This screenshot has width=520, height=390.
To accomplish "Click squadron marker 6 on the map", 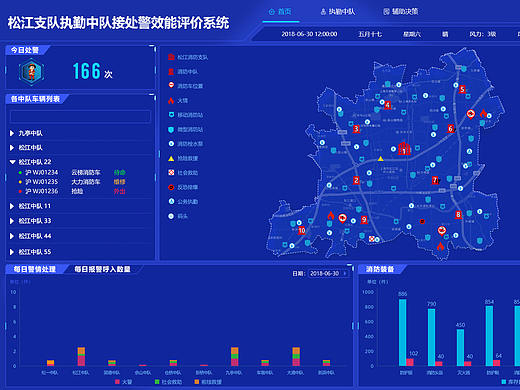I will pyautogui.click(x=451, y=128).
